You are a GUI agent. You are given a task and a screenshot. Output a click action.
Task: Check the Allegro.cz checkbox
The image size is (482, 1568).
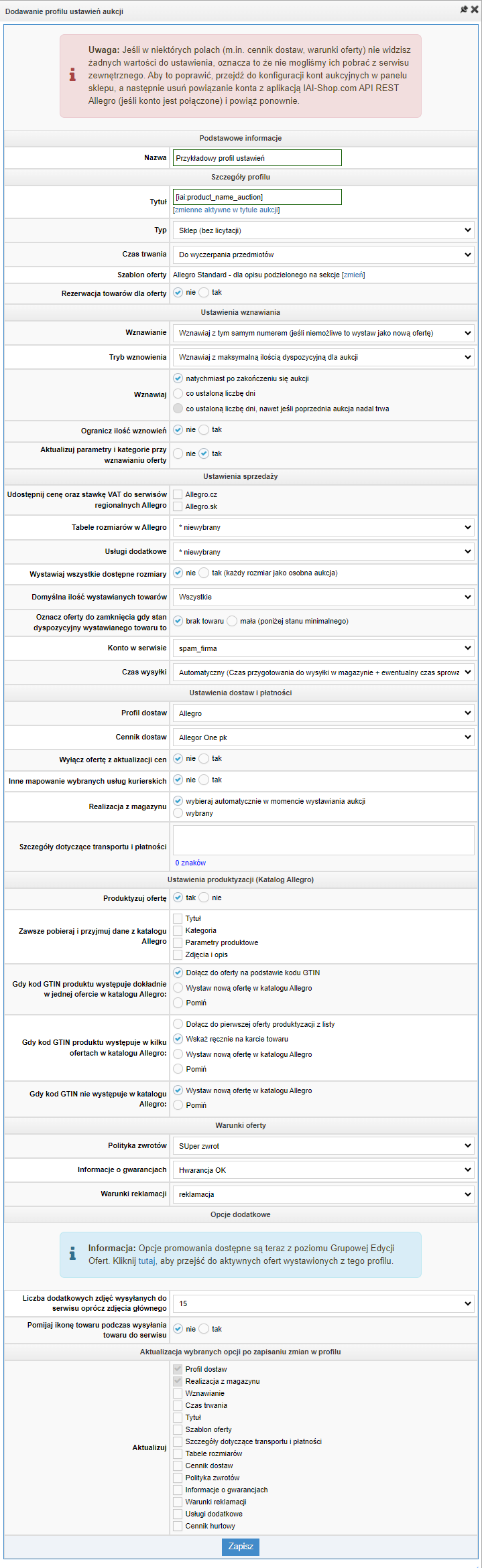pos(178,494)
